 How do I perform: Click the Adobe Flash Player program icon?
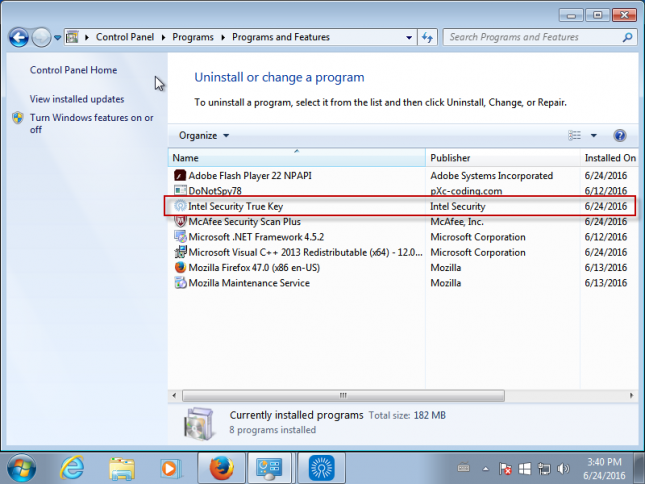(x=180, y=175)
